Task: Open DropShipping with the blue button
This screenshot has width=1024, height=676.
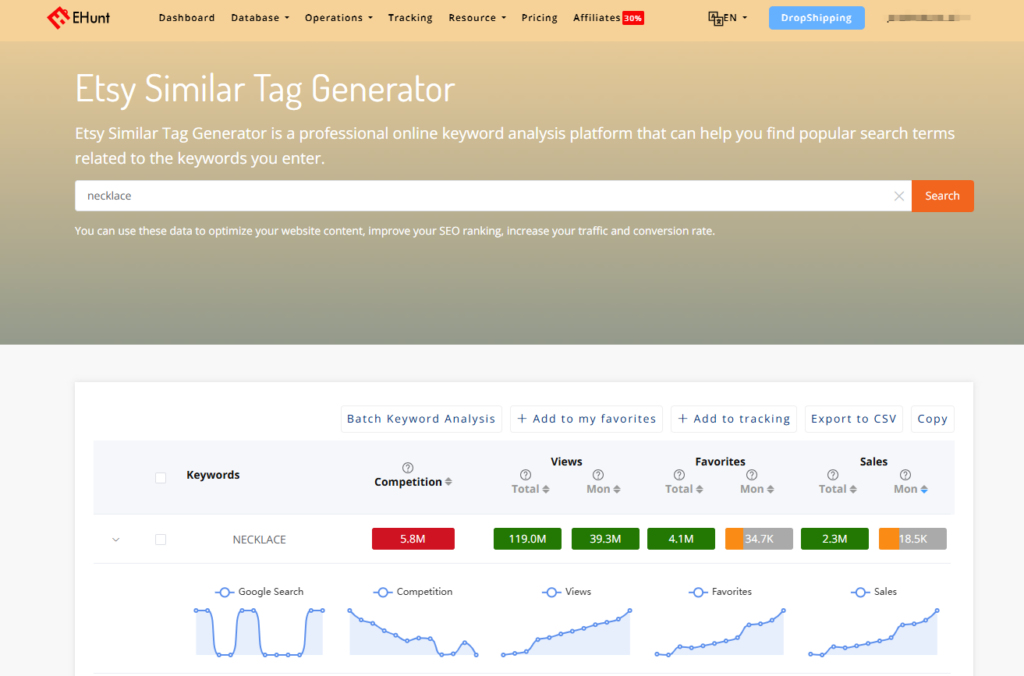Action: (x=816, y=17)
